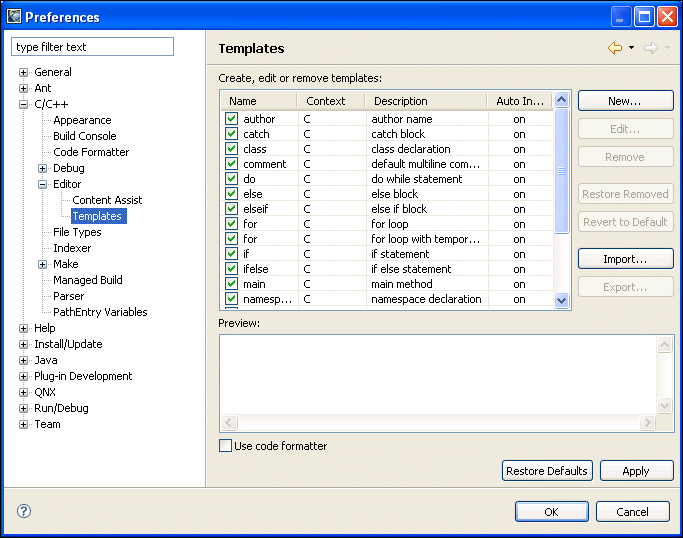
Task: Click Restore Defaults button
Action: pos(547,471)
